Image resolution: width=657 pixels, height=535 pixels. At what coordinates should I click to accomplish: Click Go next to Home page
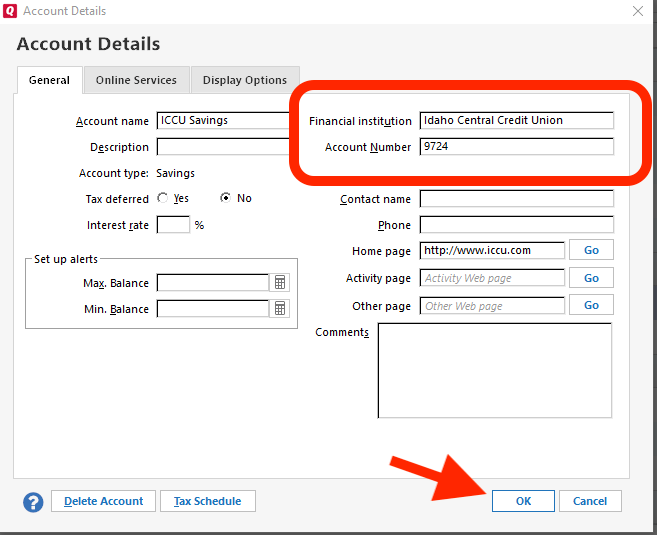tap(591, 250)
